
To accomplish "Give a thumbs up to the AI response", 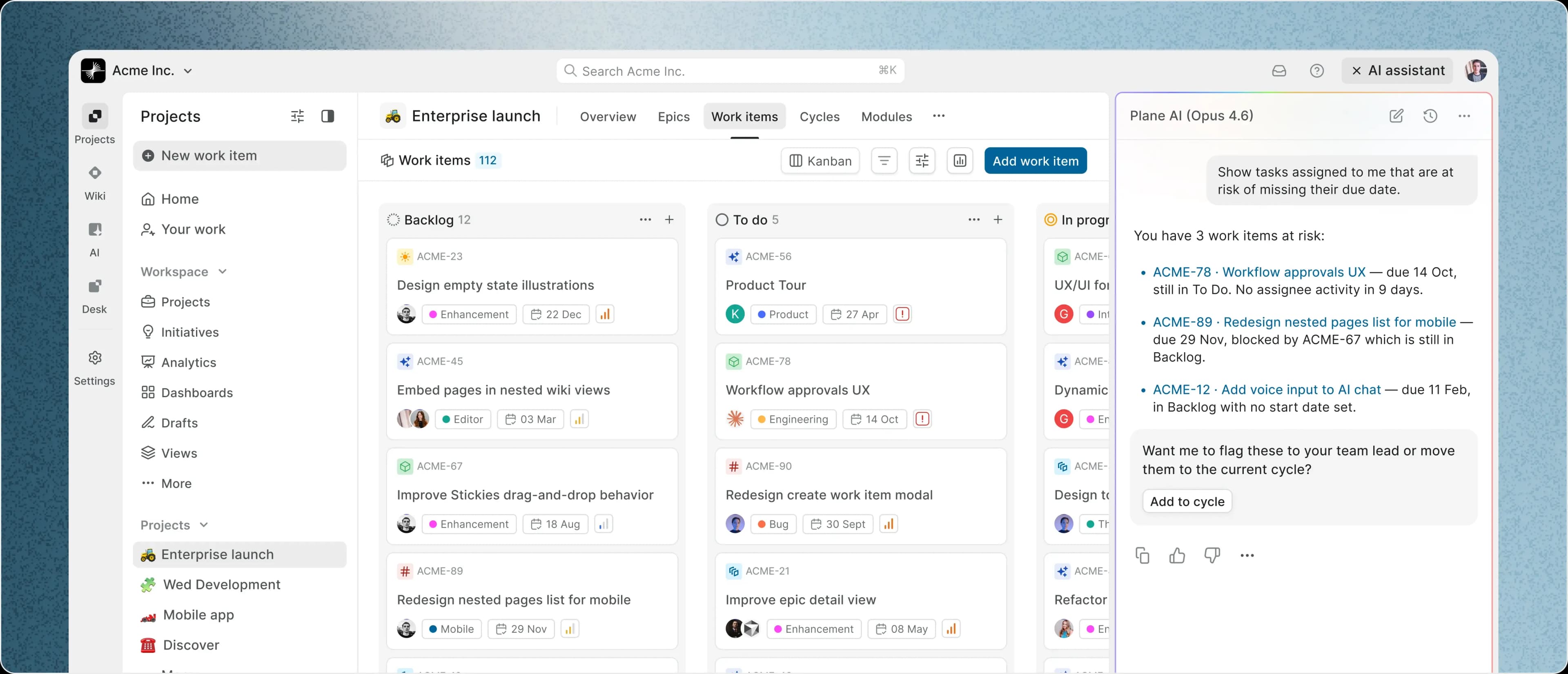I will 1176,555.
